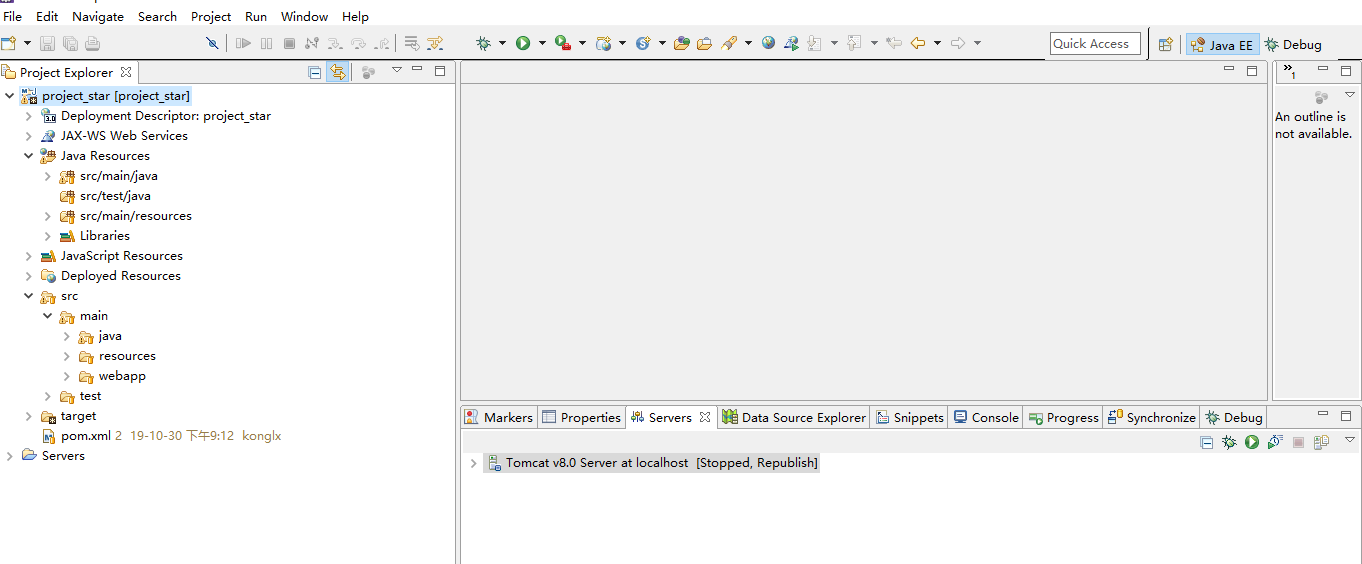Viewport: 1362px width, 564px height.
Task: Start the Tomcat server in debug mode
Action: 1229,442
